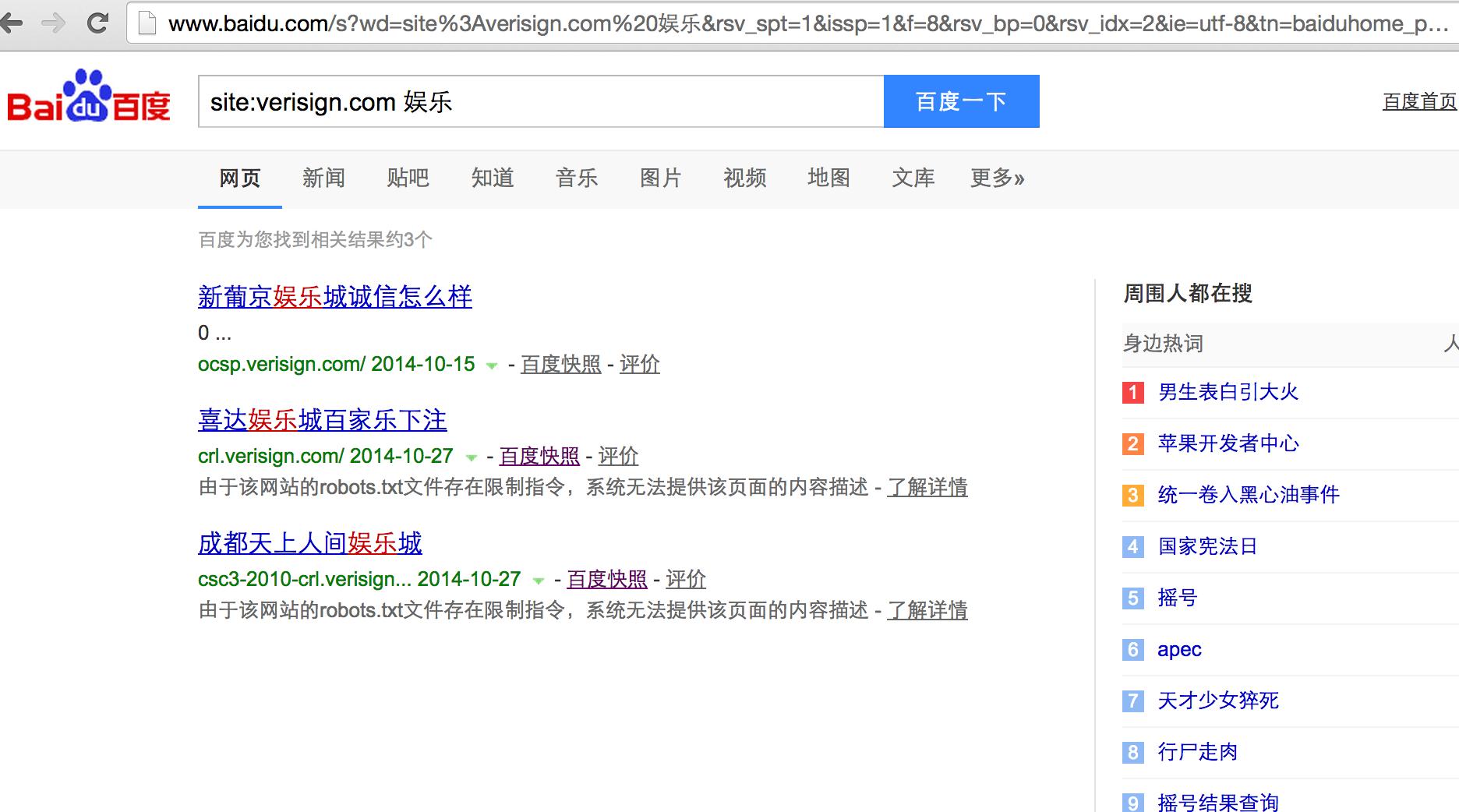Open hot search 摇号
The height and width of the screenshot is (812, 1459).
(1178, 598)
